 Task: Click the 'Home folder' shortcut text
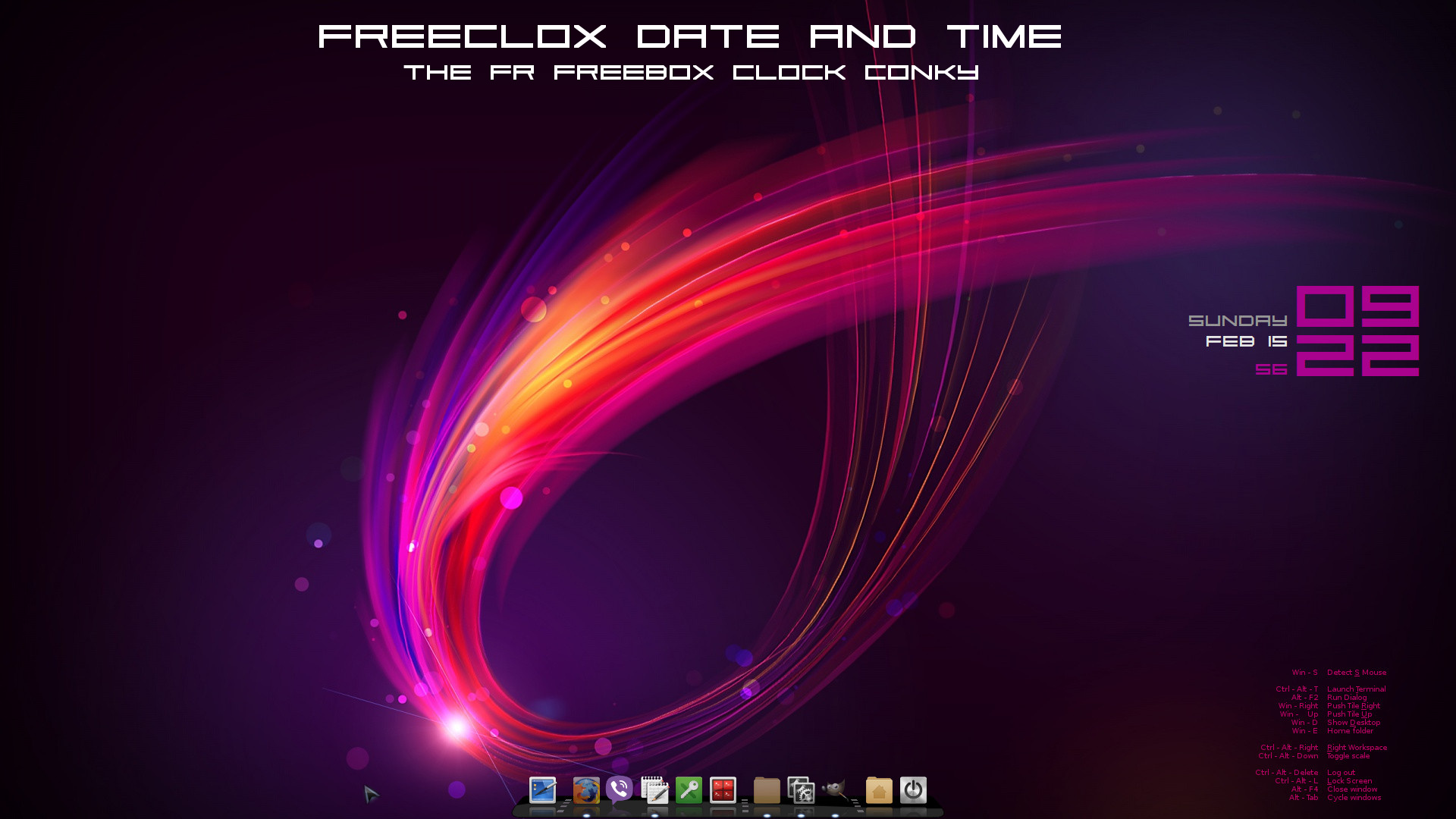coord(1350,731)
